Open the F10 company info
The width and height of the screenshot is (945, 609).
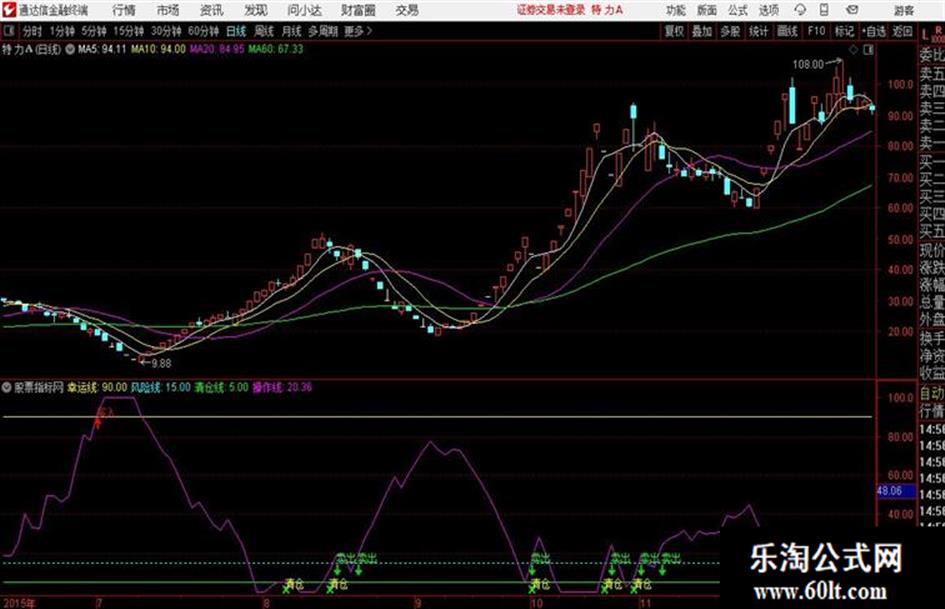coord(816,31)
